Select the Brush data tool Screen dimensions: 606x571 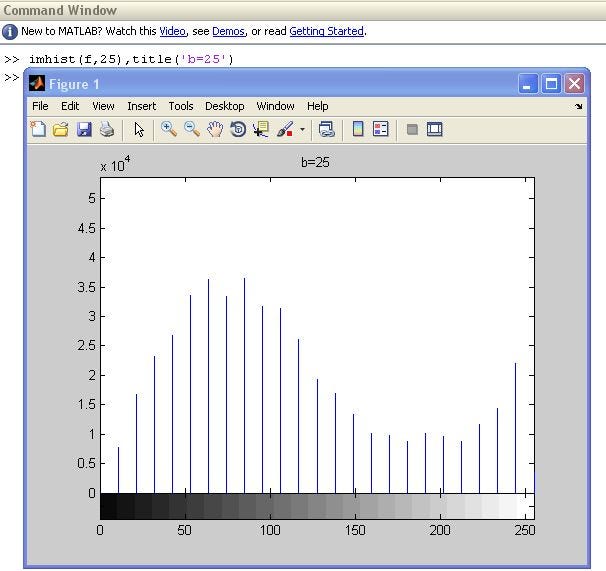285,129
